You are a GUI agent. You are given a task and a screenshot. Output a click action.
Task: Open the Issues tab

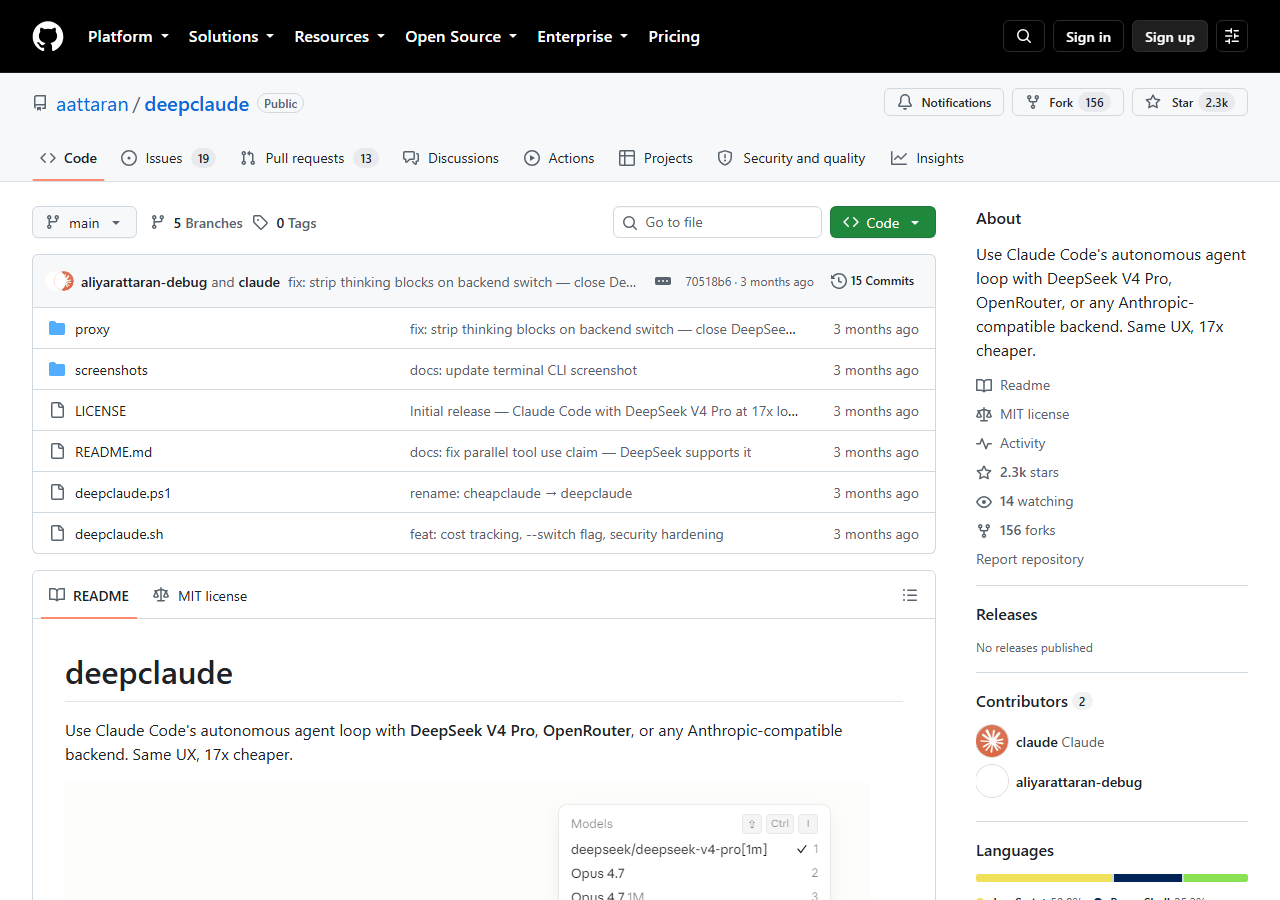168,158
